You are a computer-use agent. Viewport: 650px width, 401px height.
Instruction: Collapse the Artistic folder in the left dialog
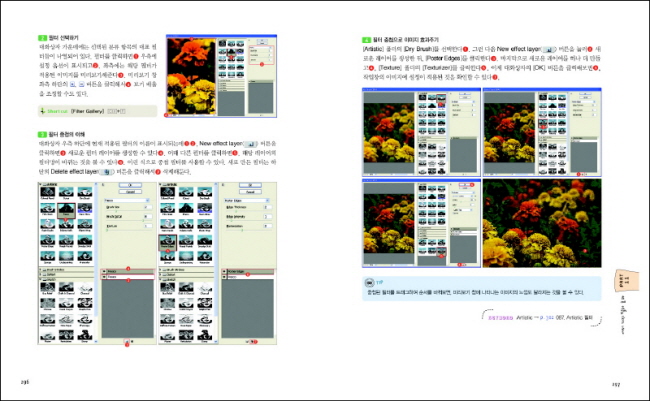click(x=40, y=184)
